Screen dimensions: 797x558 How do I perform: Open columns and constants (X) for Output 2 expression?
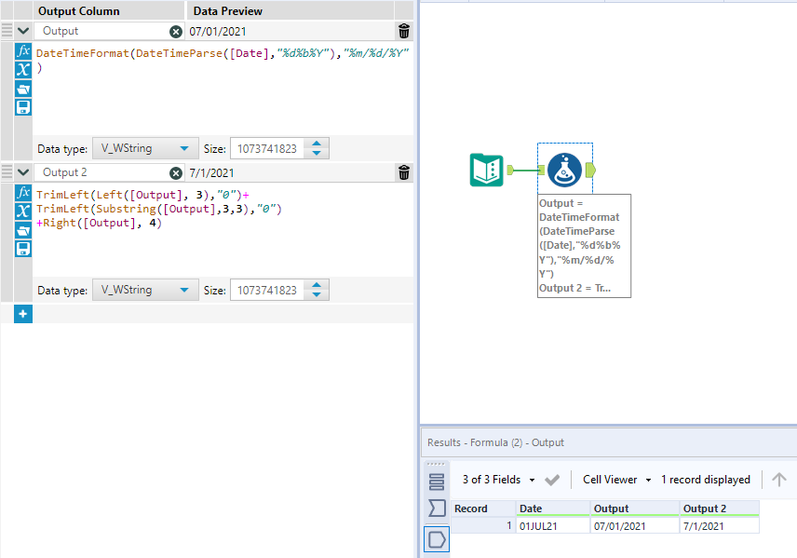tap(23, 211)
